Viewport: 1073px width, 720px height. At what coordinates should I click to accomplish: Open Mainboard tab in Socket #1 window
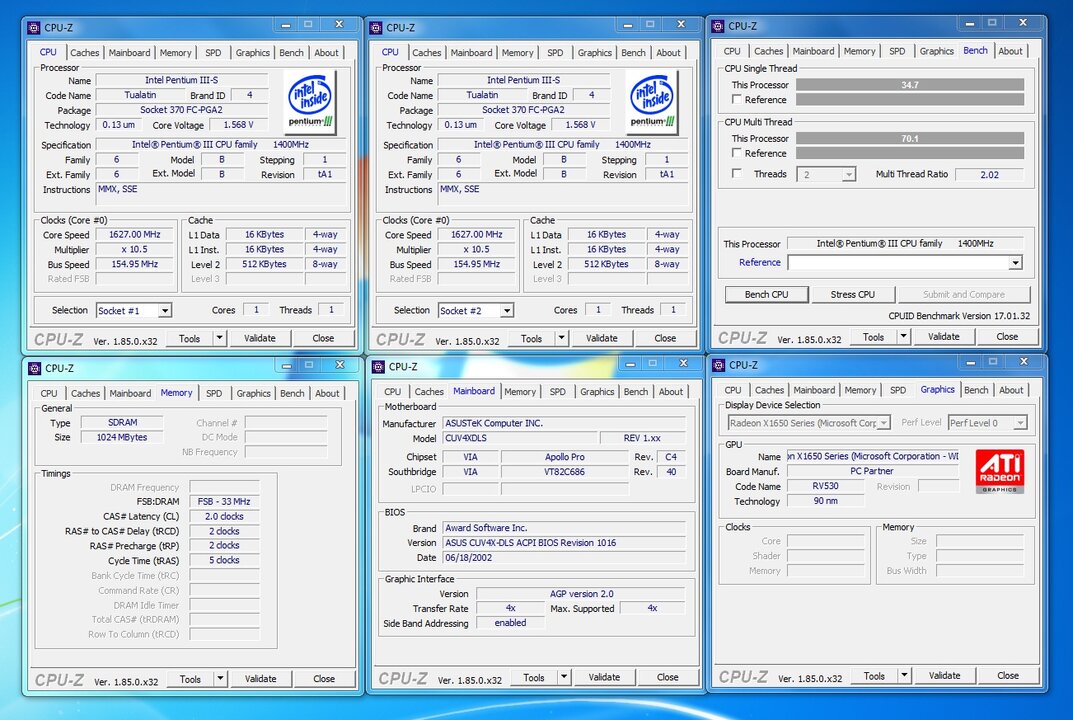coord(129,53)
